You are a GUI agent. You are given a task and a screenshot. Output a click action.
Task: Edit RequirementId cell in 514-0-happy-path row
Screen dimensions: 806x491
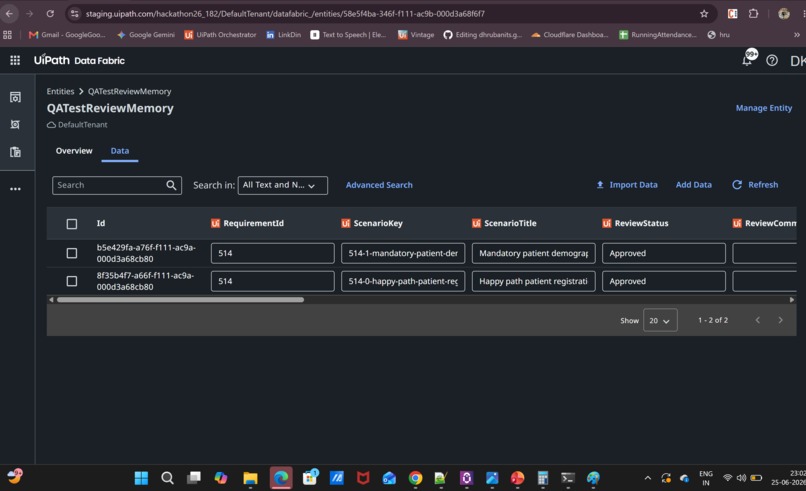tap(272, 281)
